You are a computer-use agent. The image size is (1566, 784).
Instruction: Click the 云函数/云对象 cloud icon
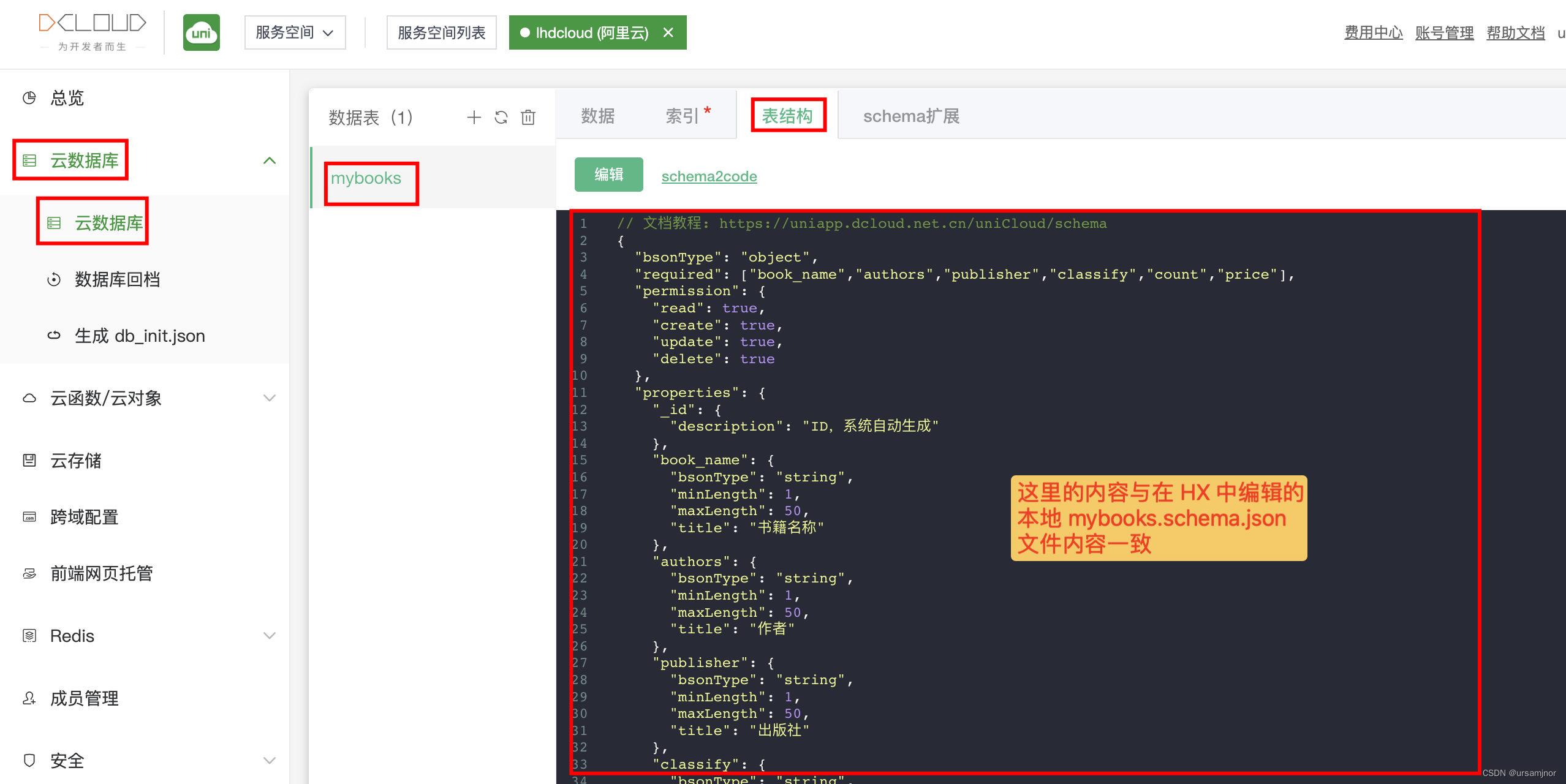point(29,398)
